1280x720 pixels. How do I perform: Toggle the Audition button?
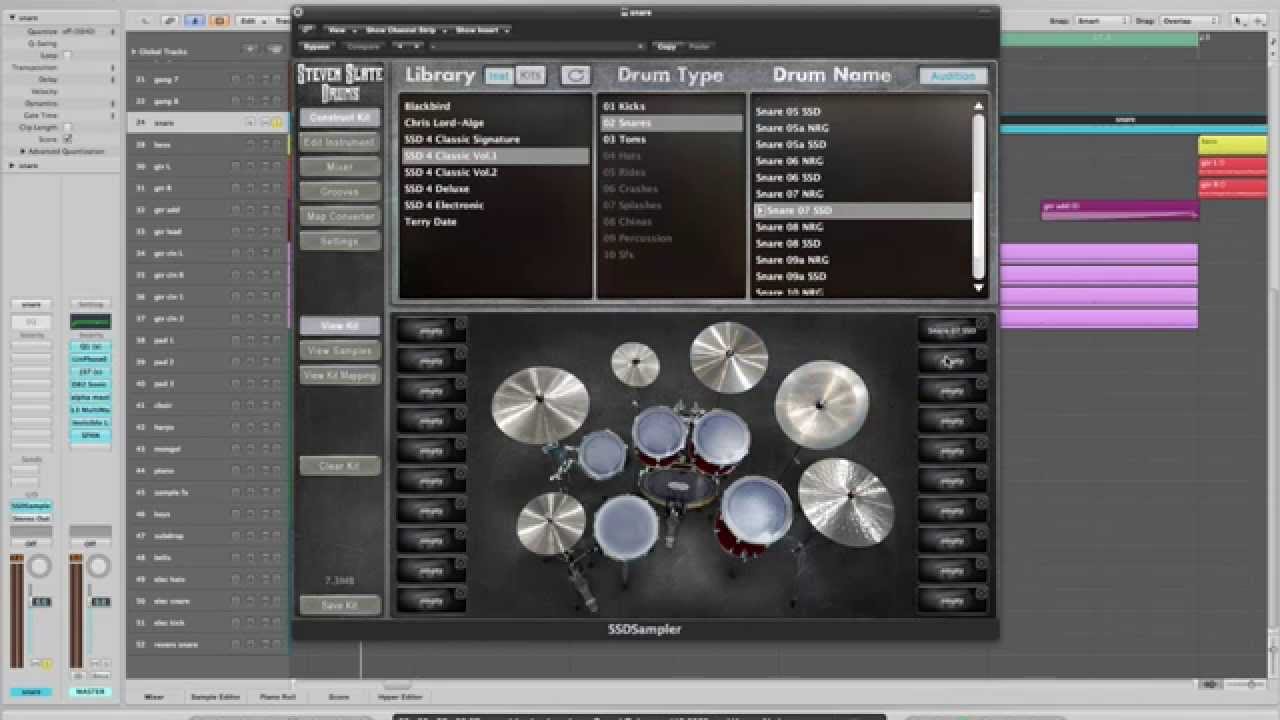pyautogui.click(x=953, y=76)
